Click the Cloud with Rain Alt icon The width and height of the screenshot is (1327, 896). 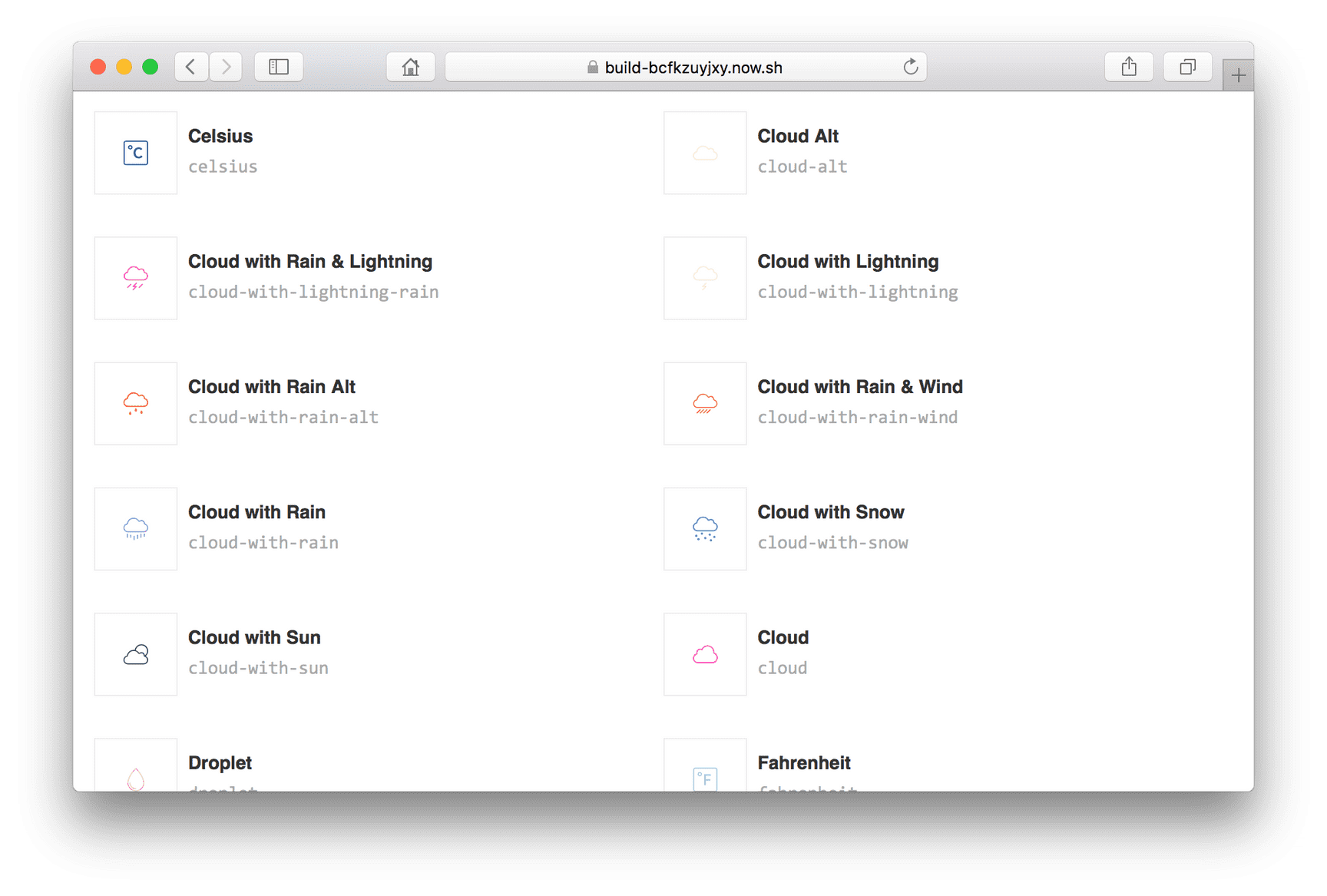click(135, 403)
